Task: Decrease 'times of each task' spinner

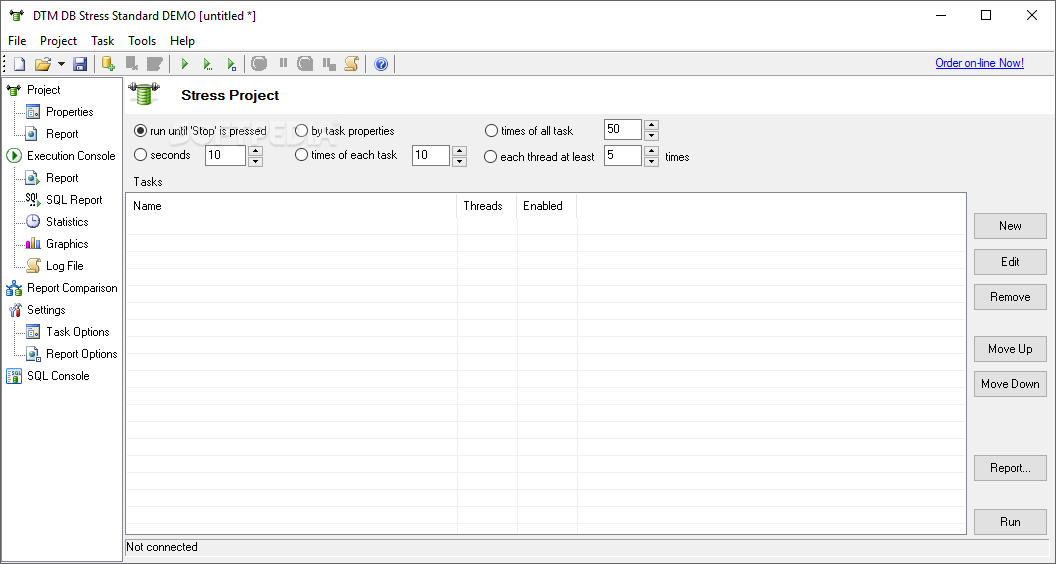Action: click(x=459, y=161)
